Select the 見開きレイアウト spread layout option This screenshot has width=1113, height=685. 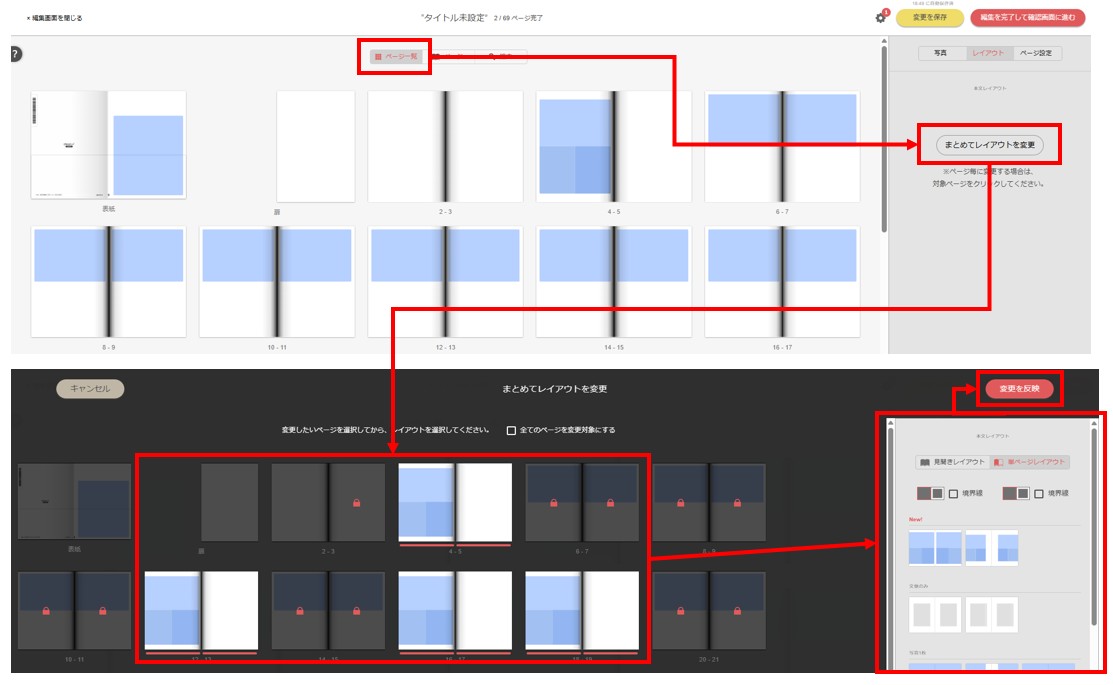(x=953, y=462)
